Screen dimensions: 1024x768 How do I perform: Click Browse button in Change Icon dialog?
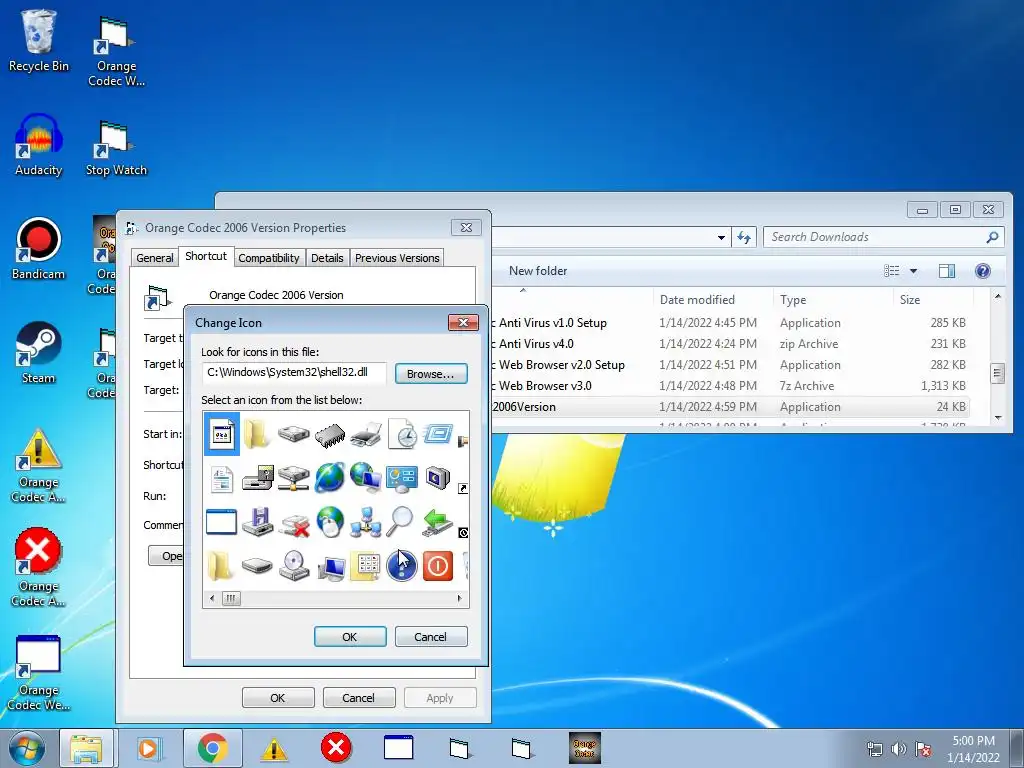pos(431,374)
